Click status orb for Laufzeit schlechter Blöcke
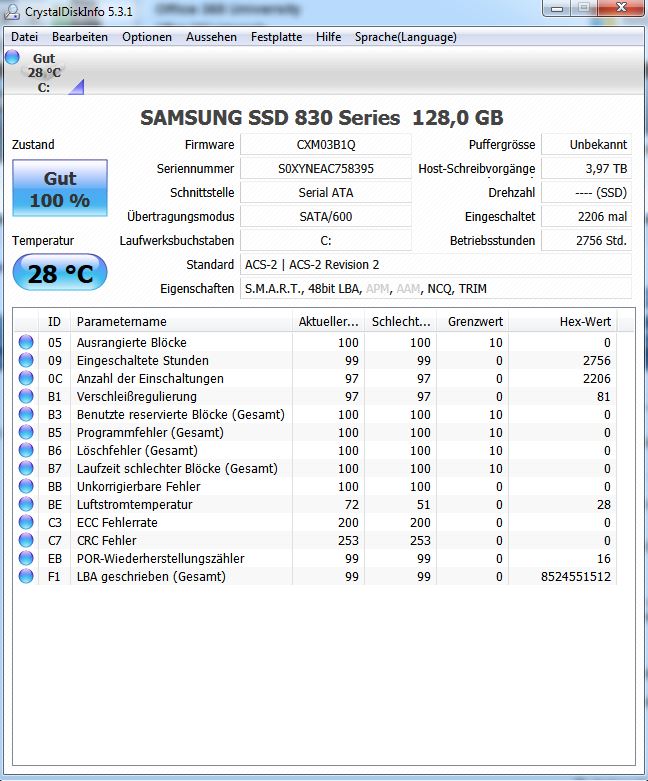 tap(26, 468)
